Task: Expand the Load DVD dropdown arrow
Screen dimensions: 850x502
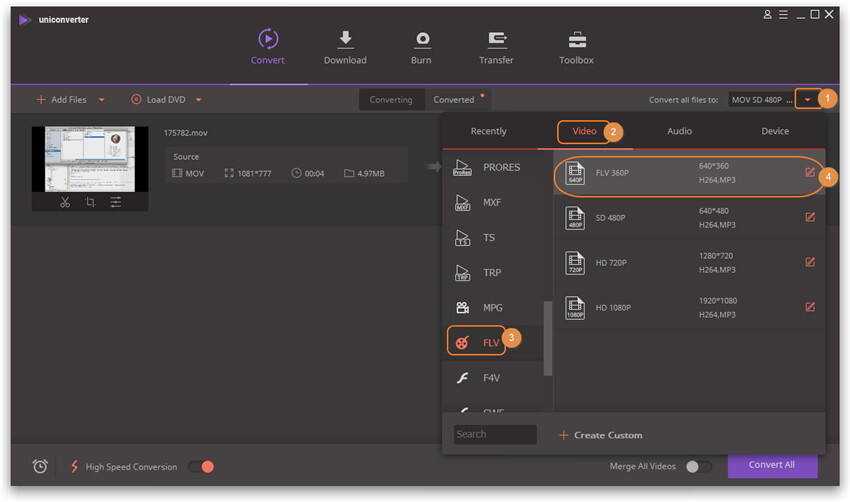Action: point(199,100)
